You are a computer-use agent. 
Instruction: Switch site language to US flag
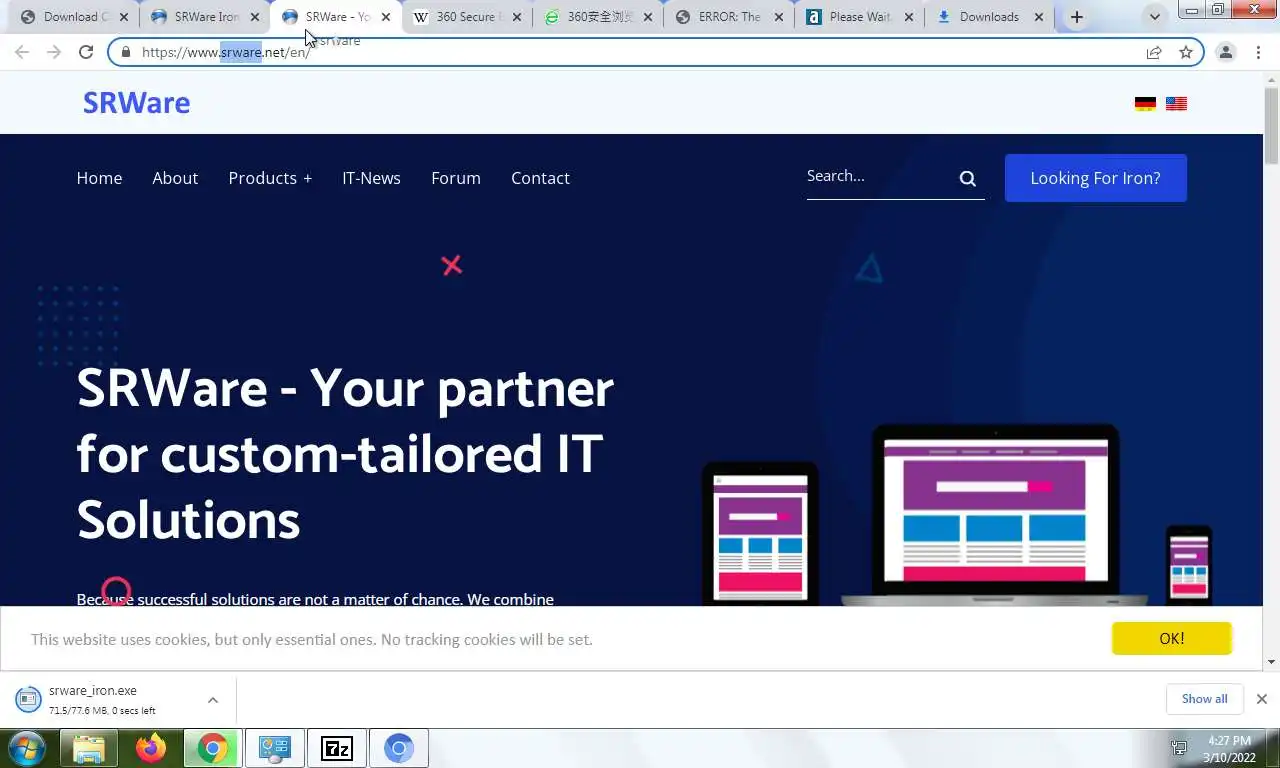[x=1176, y=103]
